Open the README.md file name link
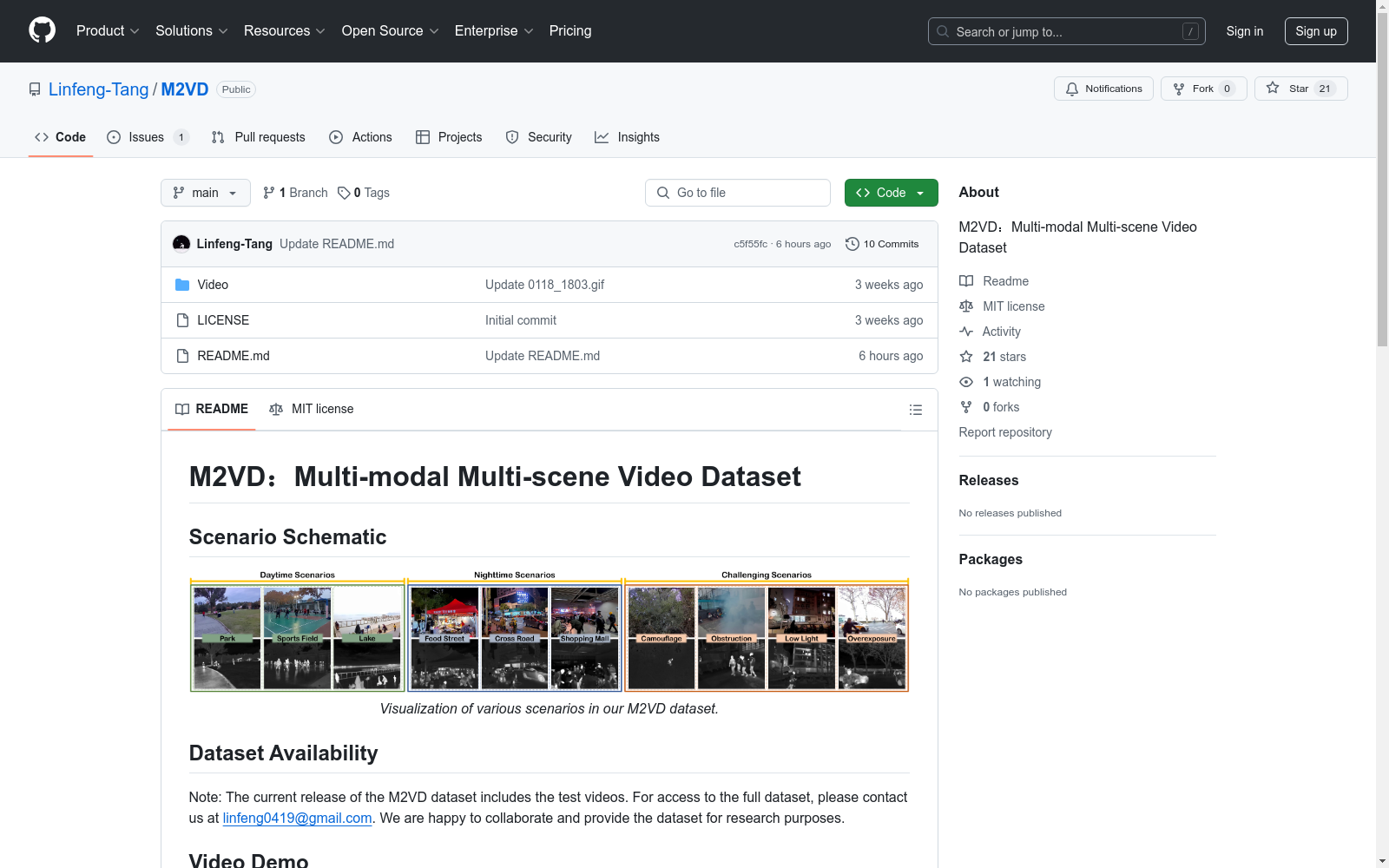1389x868 pixels. [x=234, y=356]
